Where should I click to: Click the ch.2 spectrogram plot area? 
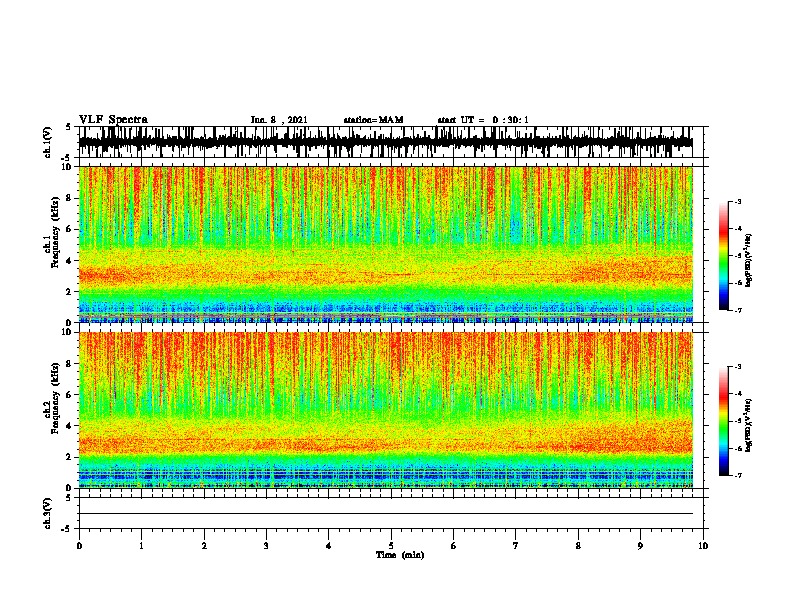386,410
